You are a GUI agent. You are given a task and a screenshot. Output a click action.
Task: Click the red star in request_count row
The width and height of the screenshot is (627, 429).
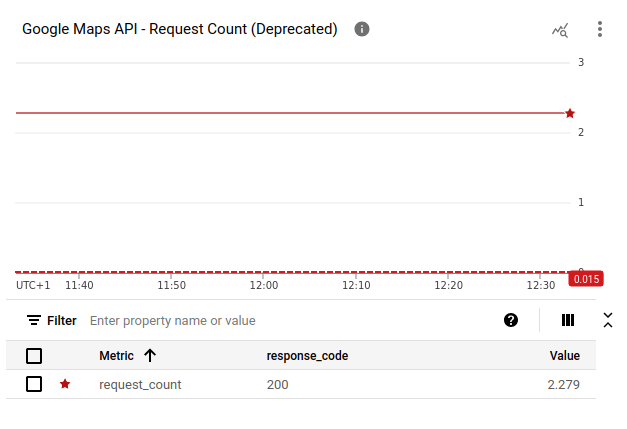[x=66, y=384]
